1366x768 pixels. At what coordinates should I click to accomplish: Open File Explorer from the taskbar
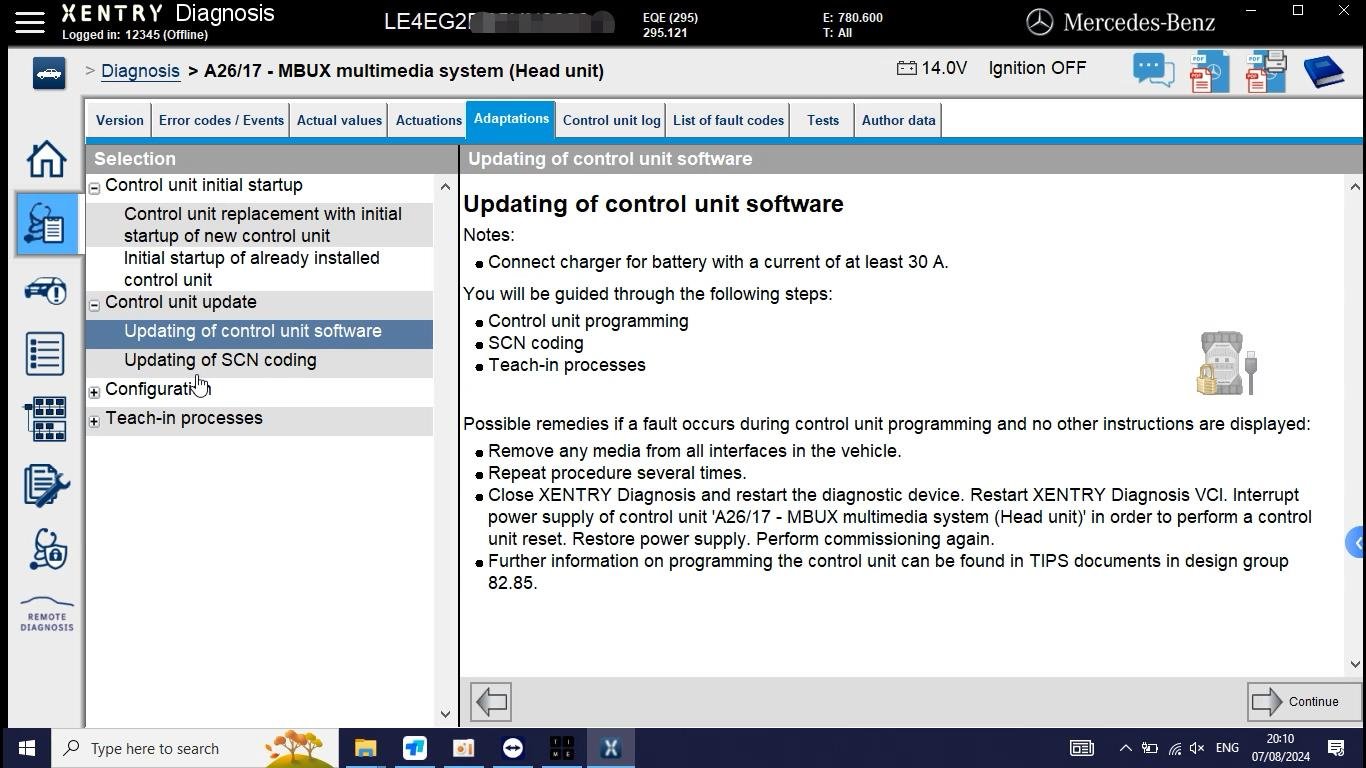click(x=366, y=748)
